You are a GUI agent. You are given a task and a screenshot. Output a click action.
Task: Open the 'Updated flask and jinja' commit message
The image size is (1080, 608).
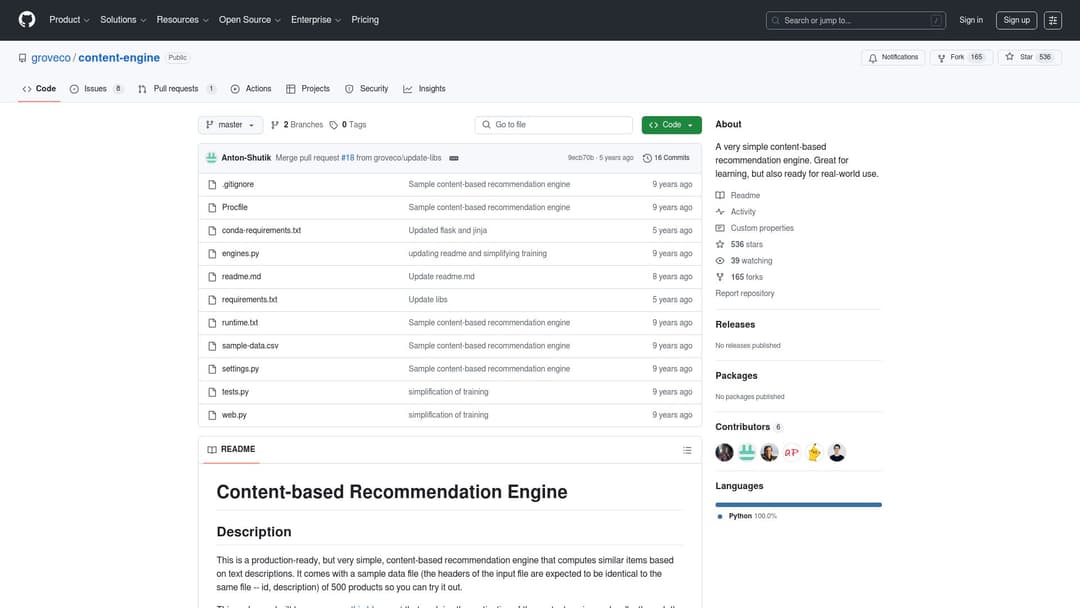pos(448,231)
